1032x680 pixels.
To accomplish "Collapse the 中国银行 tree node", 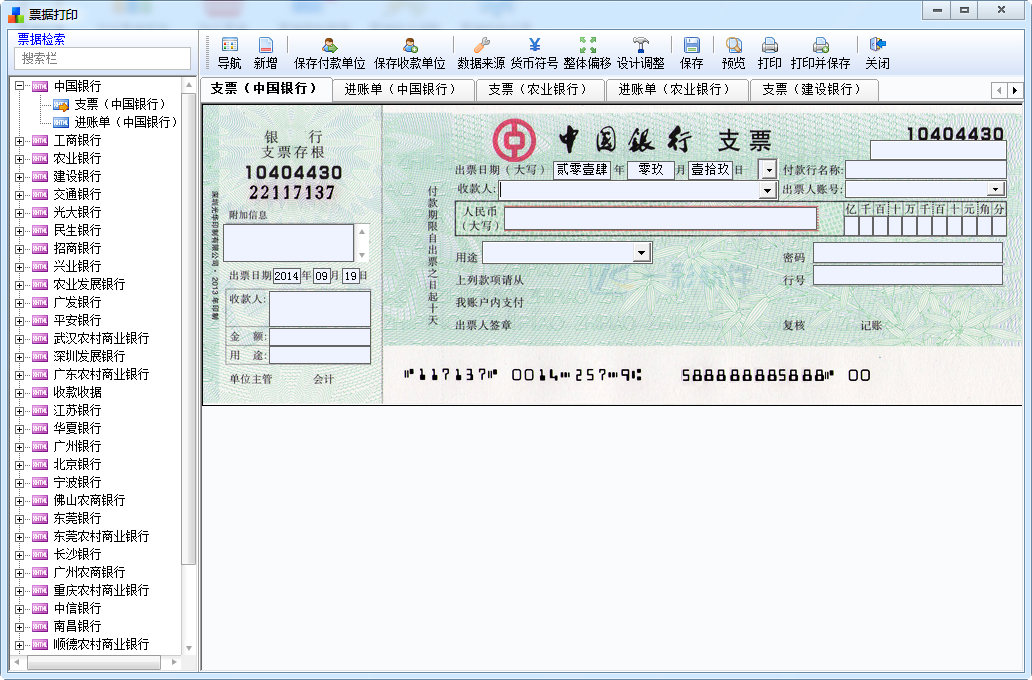I will (x=20, y=86).
